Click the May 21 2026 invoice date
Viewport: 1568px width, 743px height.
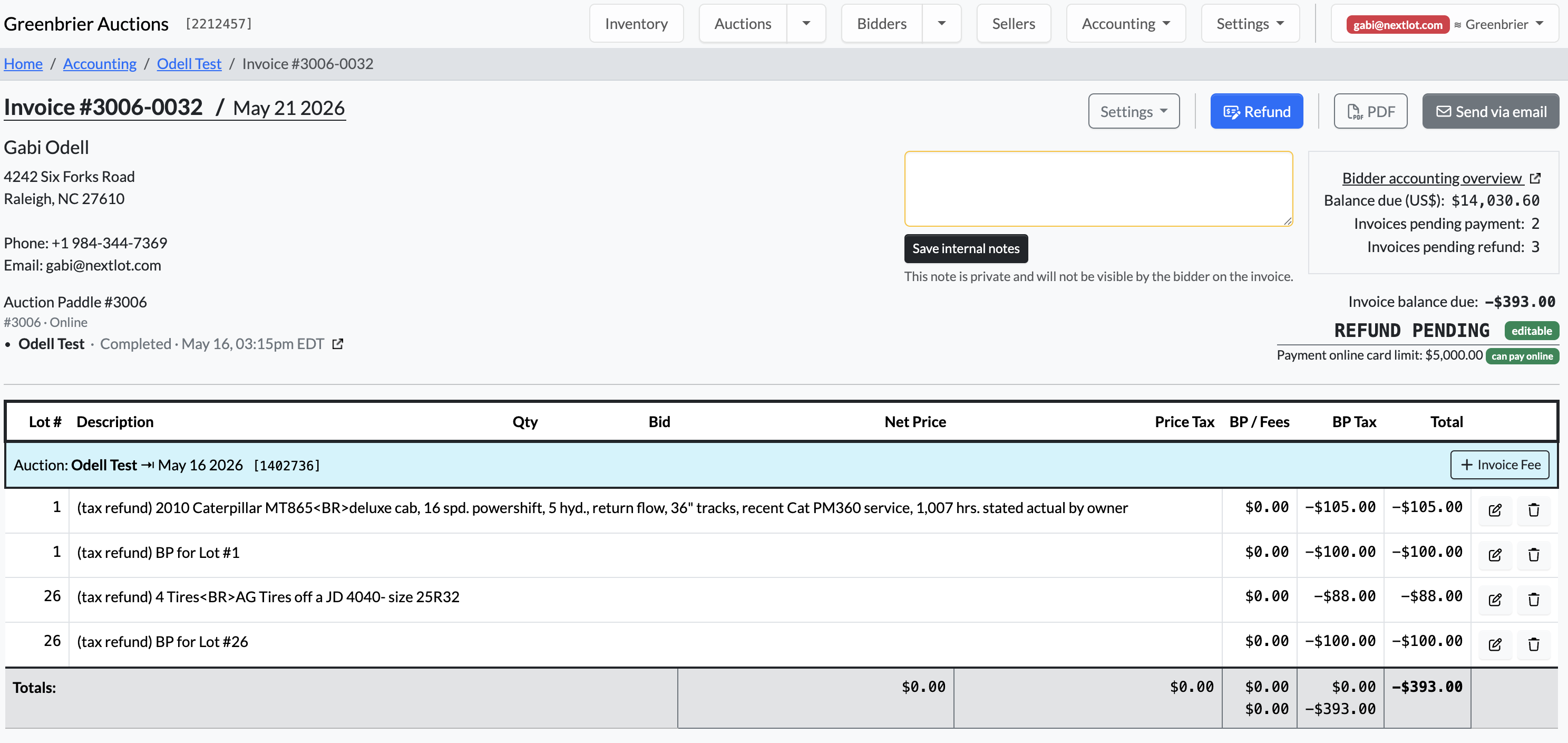click(x=289, y=109)
